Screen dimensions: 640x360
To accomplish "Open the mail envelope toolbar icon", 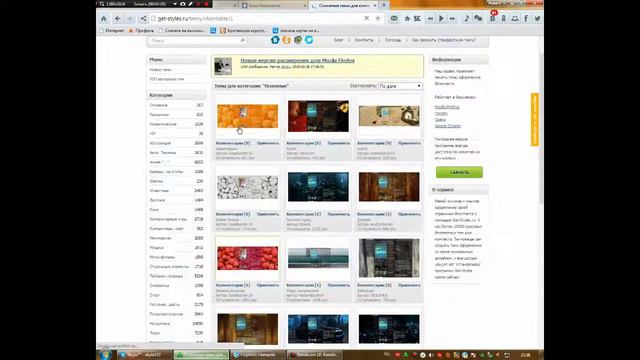I will pos(394,18).
